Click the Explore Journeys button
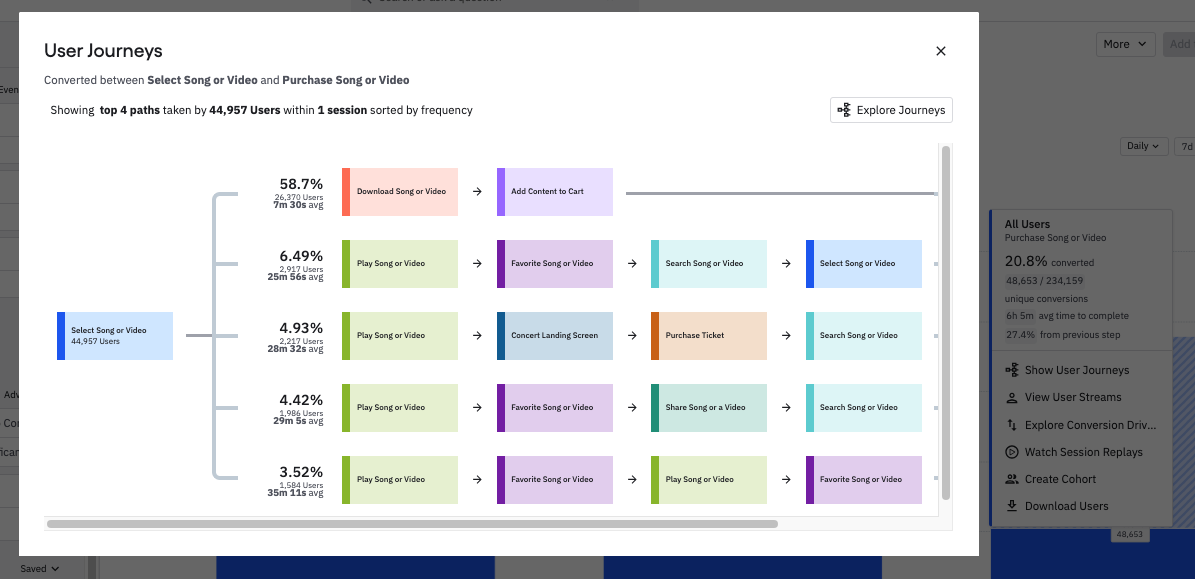This screenshot has height=579, width=1195. pyautogui.click(x=891, y=110)
